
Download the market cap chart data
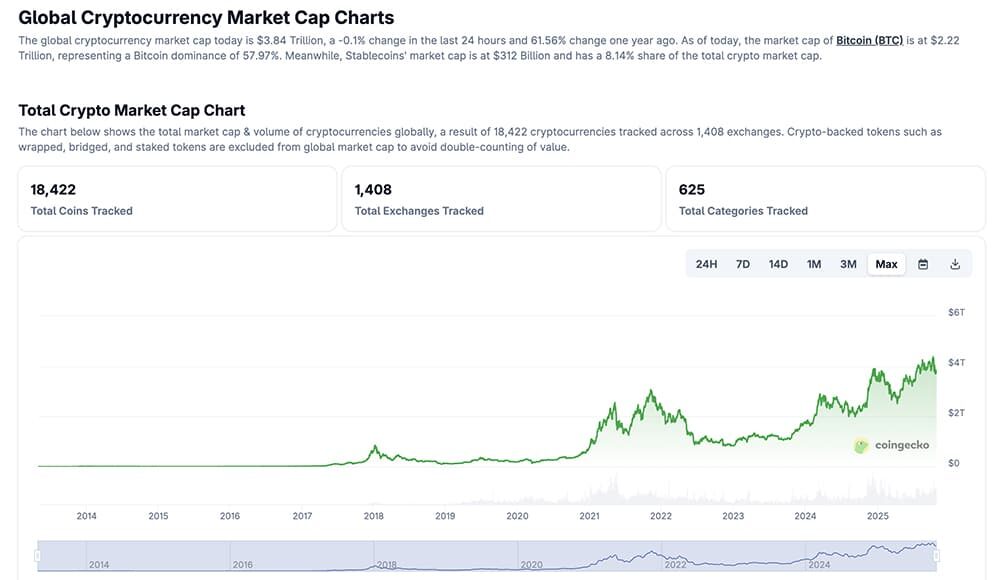(955, 263)
